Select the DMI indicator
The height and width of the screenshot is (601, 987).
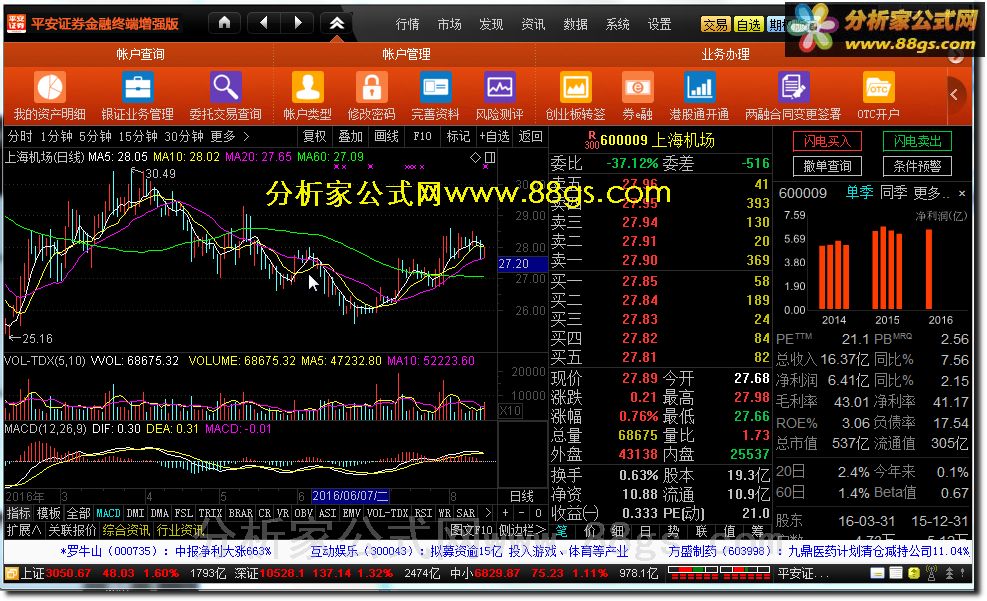point(135,513)
